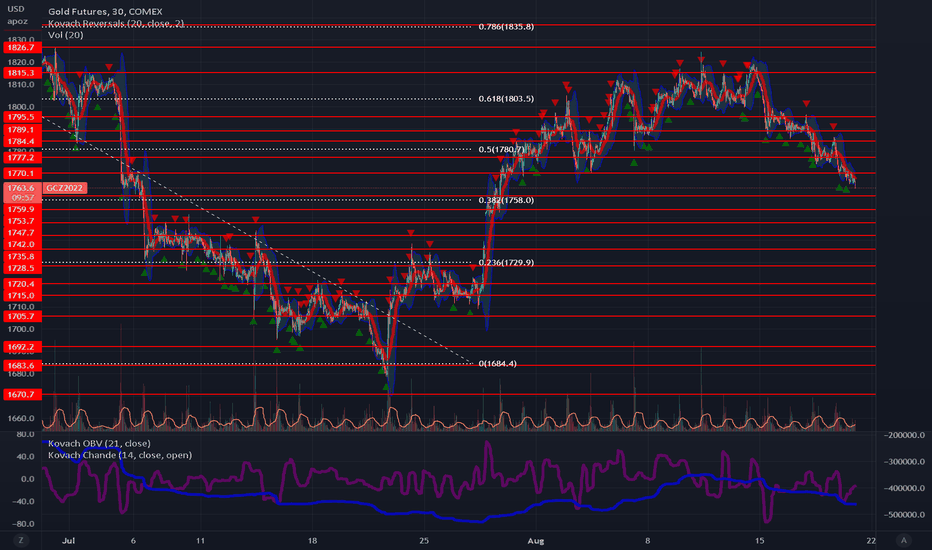Select the 1715.0 price level label
The height and width of the screenshot is (550, 932).
[23, 296]
